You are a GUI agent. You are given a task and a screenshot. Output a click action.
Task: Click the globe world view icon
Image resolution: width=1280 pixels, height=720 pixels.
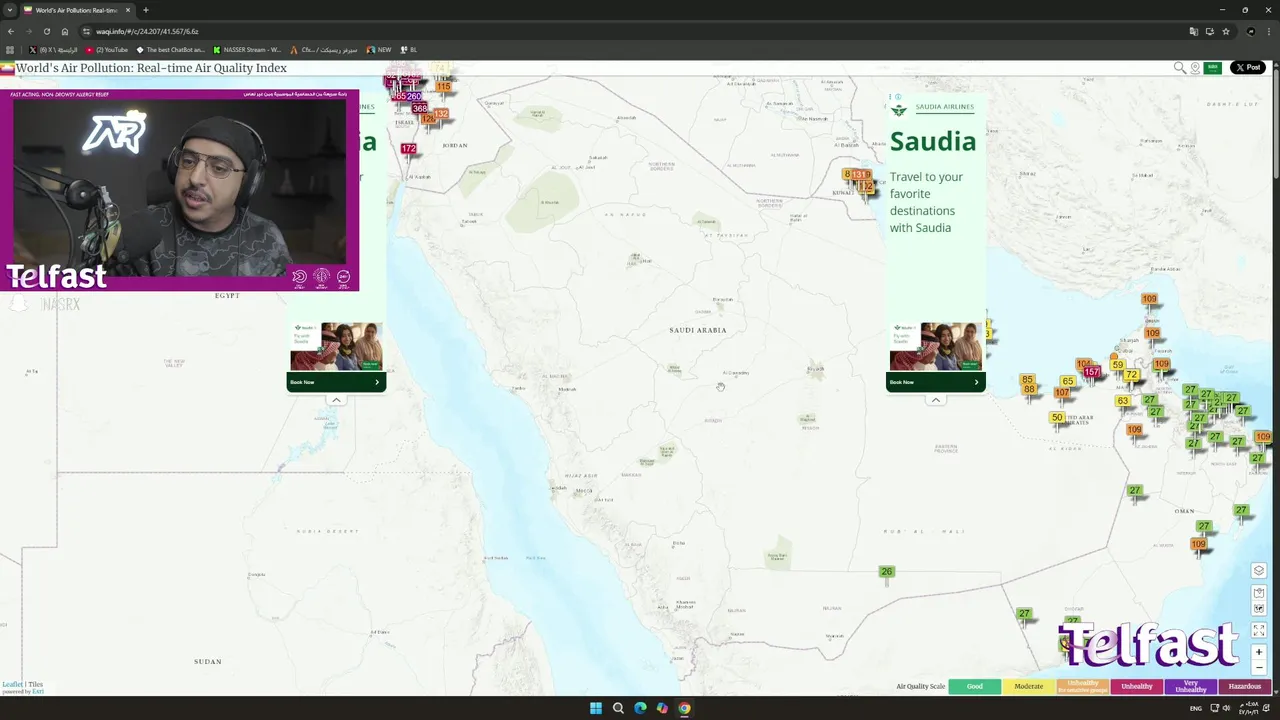coord(1259,608)
